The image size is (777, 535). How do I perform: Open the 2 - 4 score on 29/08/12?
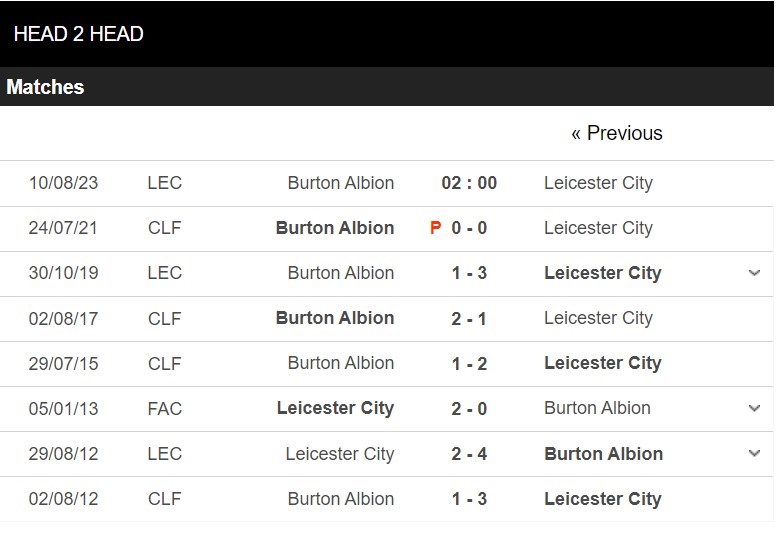point(469,454)
